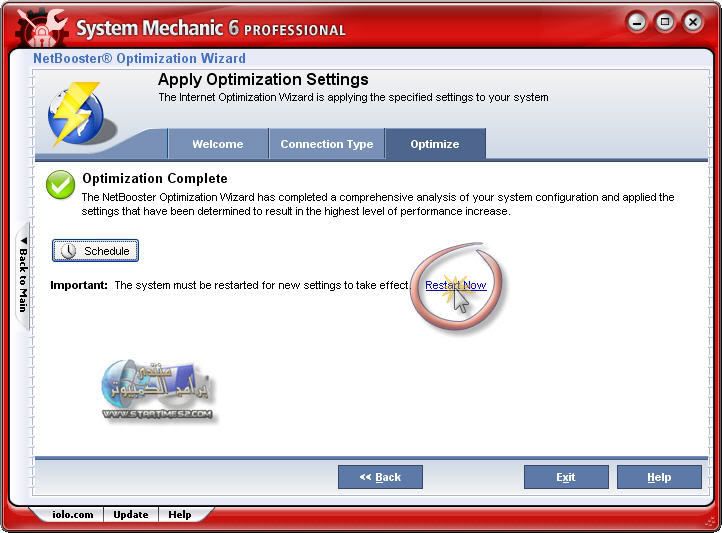Click the green checkmark completion icon
The image size is (722, 533).
(60, 185)
